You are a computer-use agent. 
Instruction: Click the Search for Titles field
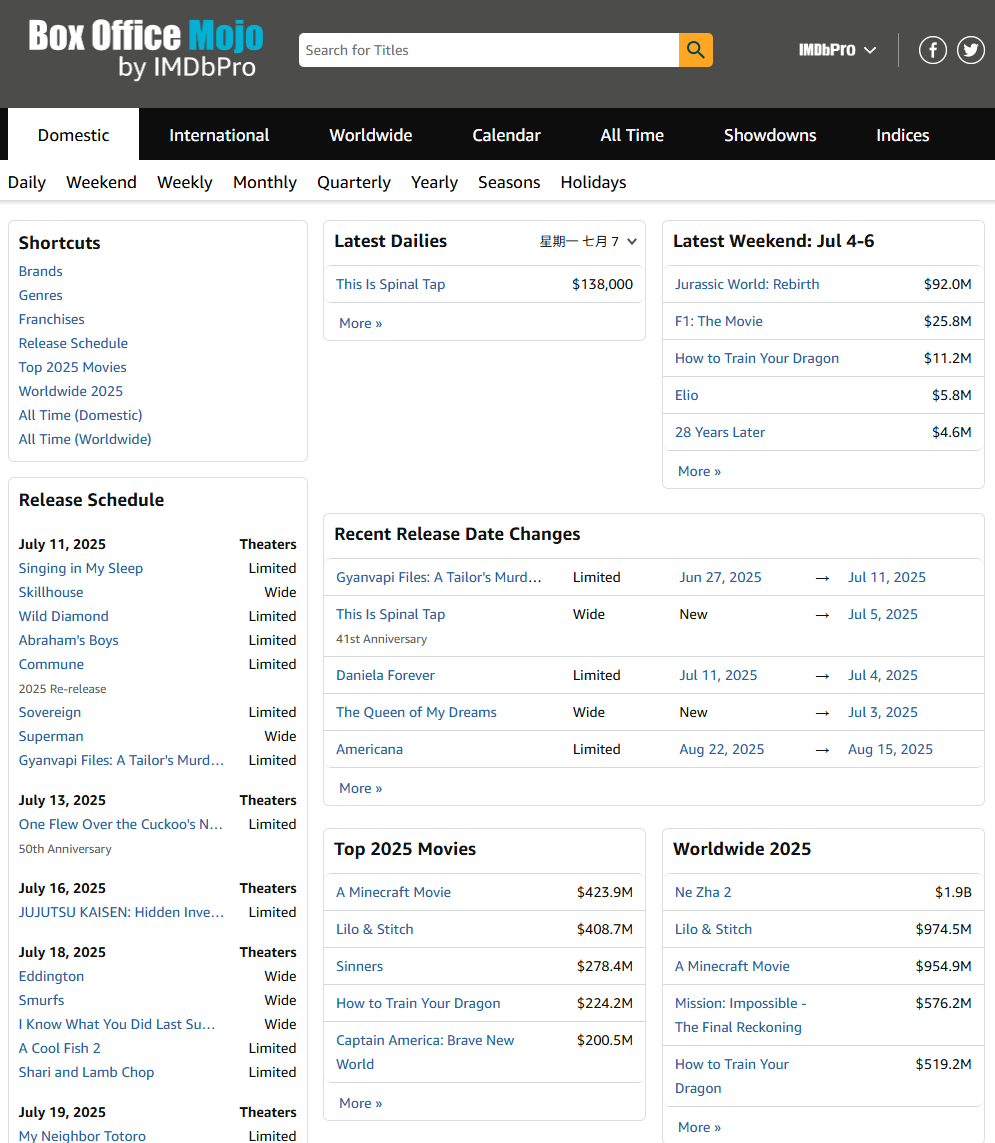coord(489,50)
